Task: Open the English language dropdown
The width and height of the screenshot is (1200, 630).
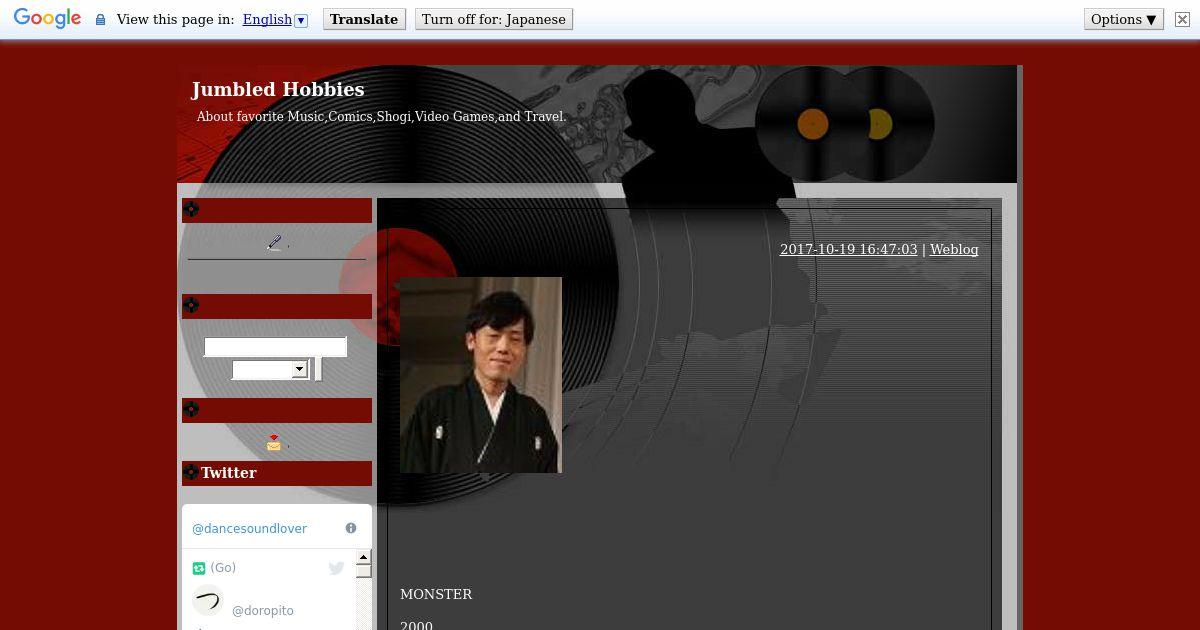Action: tap(275, 19)
